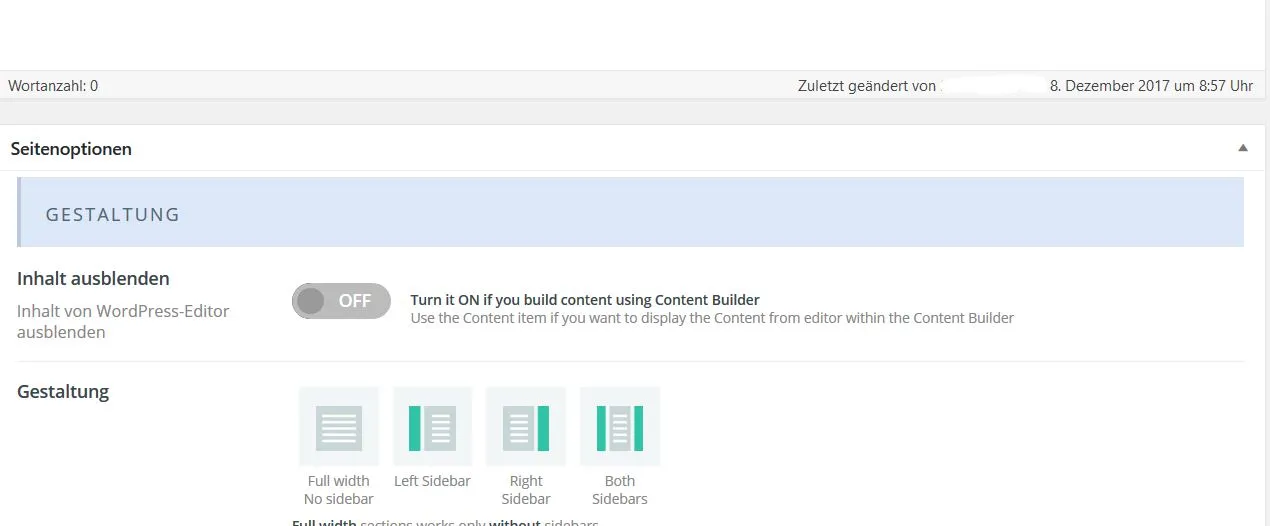
Task: Click the Seitenoptionen panel title
Action: click(71, 149)
